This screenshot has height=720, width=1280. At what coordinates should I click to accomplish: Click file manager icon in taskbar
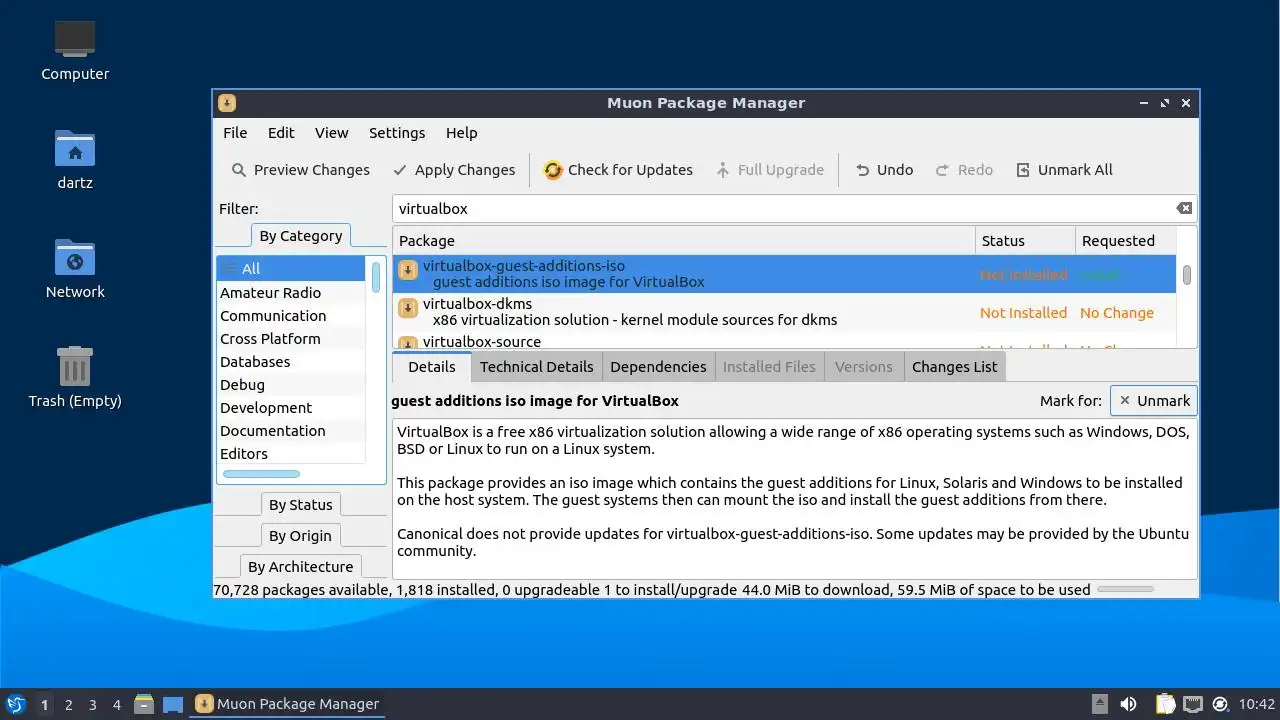tap(144, 704)
